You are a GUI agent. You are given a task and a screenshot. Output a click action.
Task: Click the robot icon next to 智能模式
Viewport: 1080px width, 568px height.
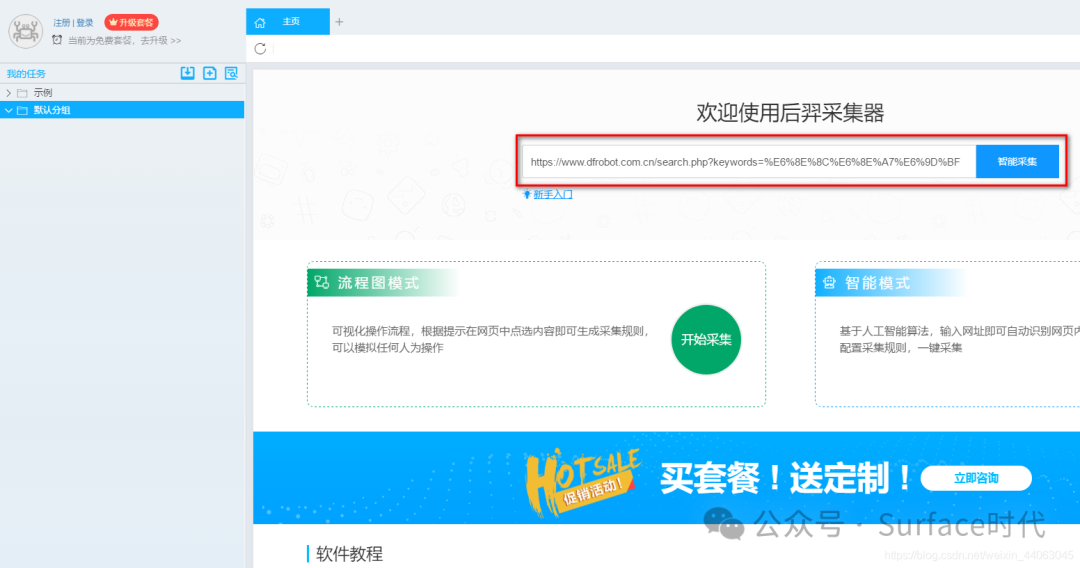point(829,282)
